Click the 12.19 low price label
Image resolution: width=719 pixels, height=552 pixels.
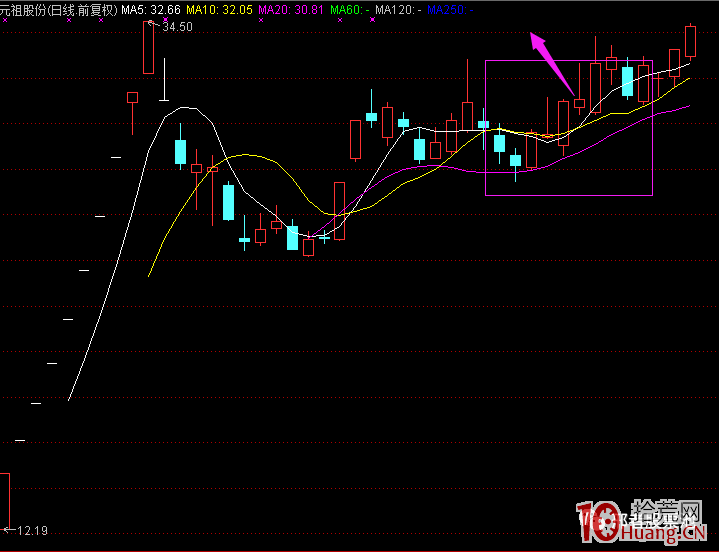[32, 531]
